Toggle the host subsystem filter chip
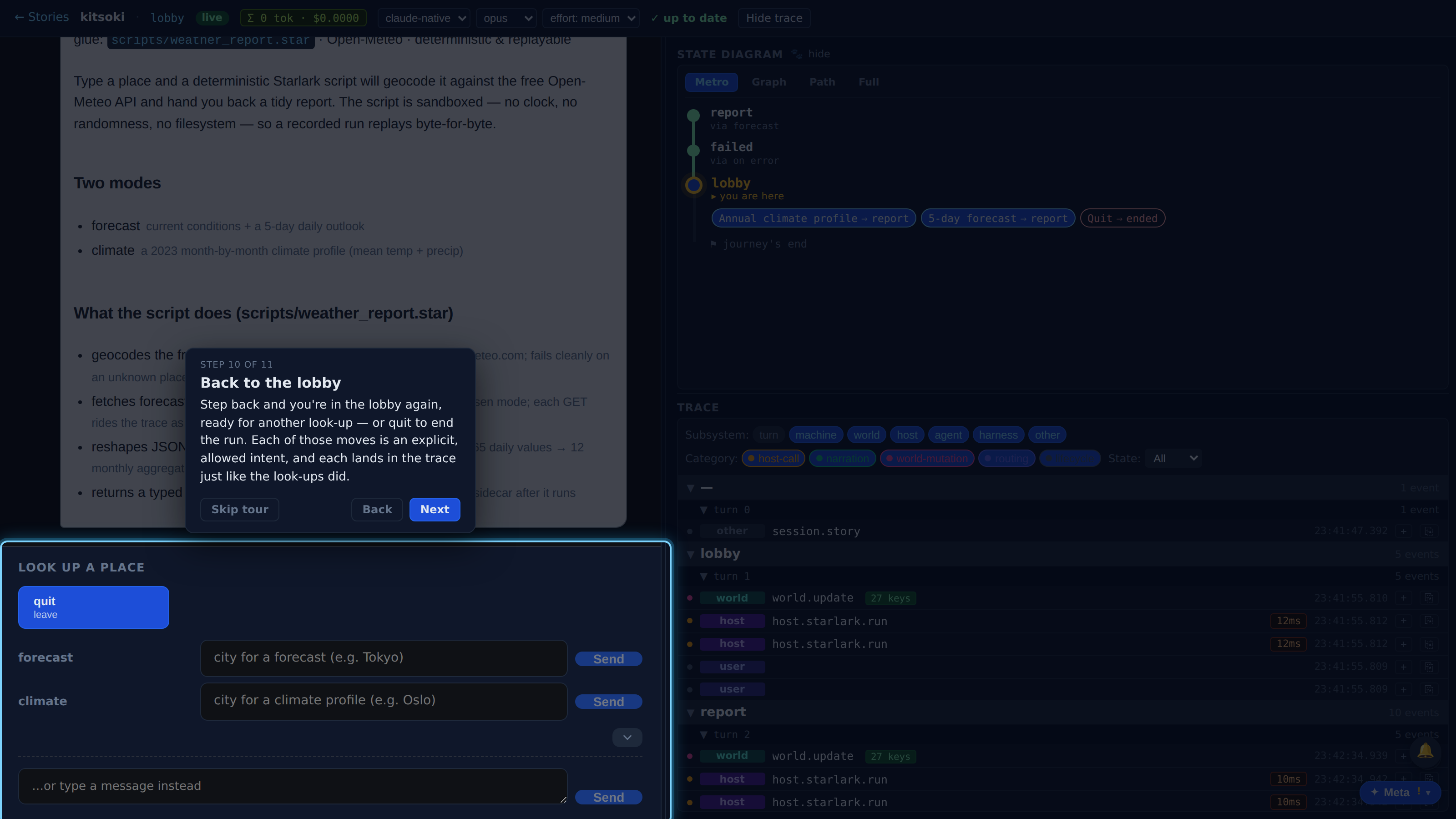Viewport: 1456px width, 819px height. (907, 435)
